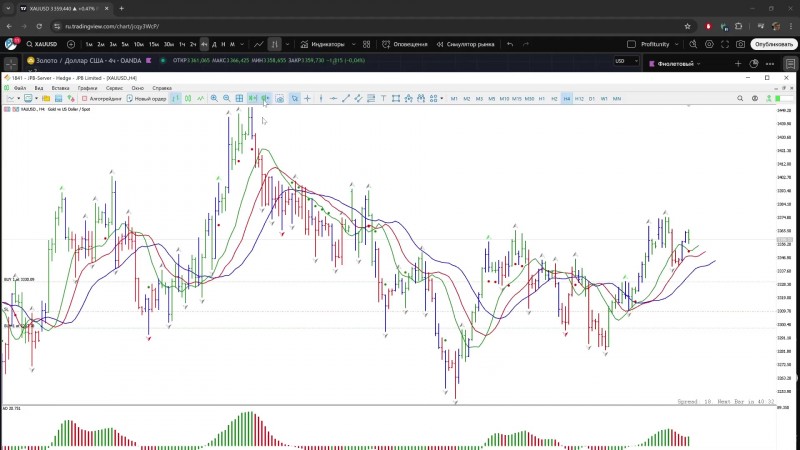Select the text label tool in MetaTrader
Image resolution: width=800 pixels, height=450 pixels.
(x=383, y=98)
